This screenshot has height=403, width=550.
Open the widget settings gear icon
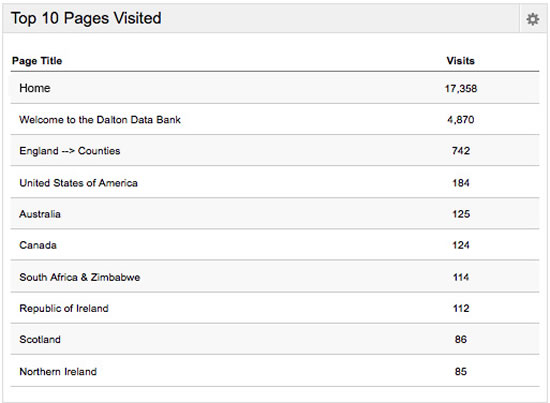tap(532, 19)
